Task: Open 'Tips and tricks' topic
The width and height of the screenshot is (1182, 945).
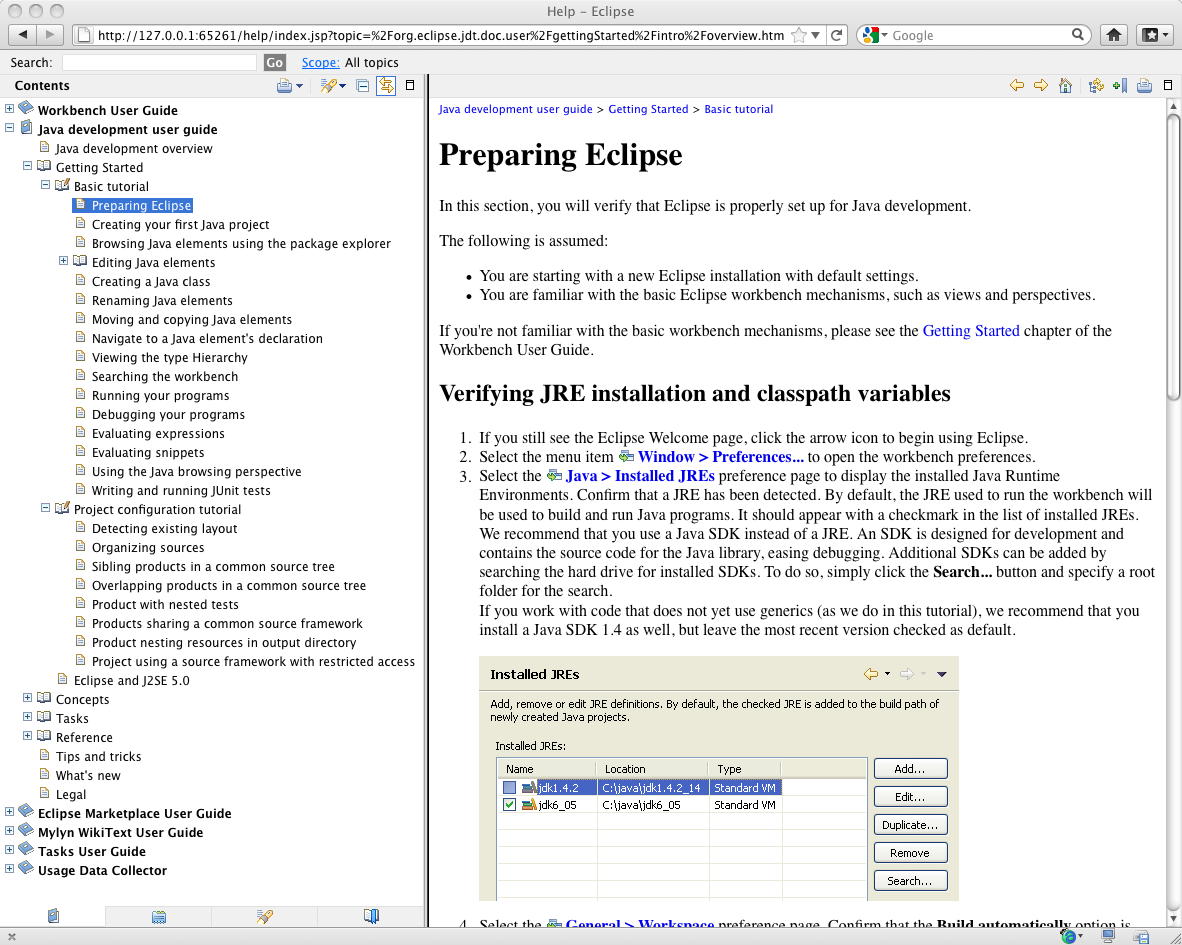Action: [98, 757]
